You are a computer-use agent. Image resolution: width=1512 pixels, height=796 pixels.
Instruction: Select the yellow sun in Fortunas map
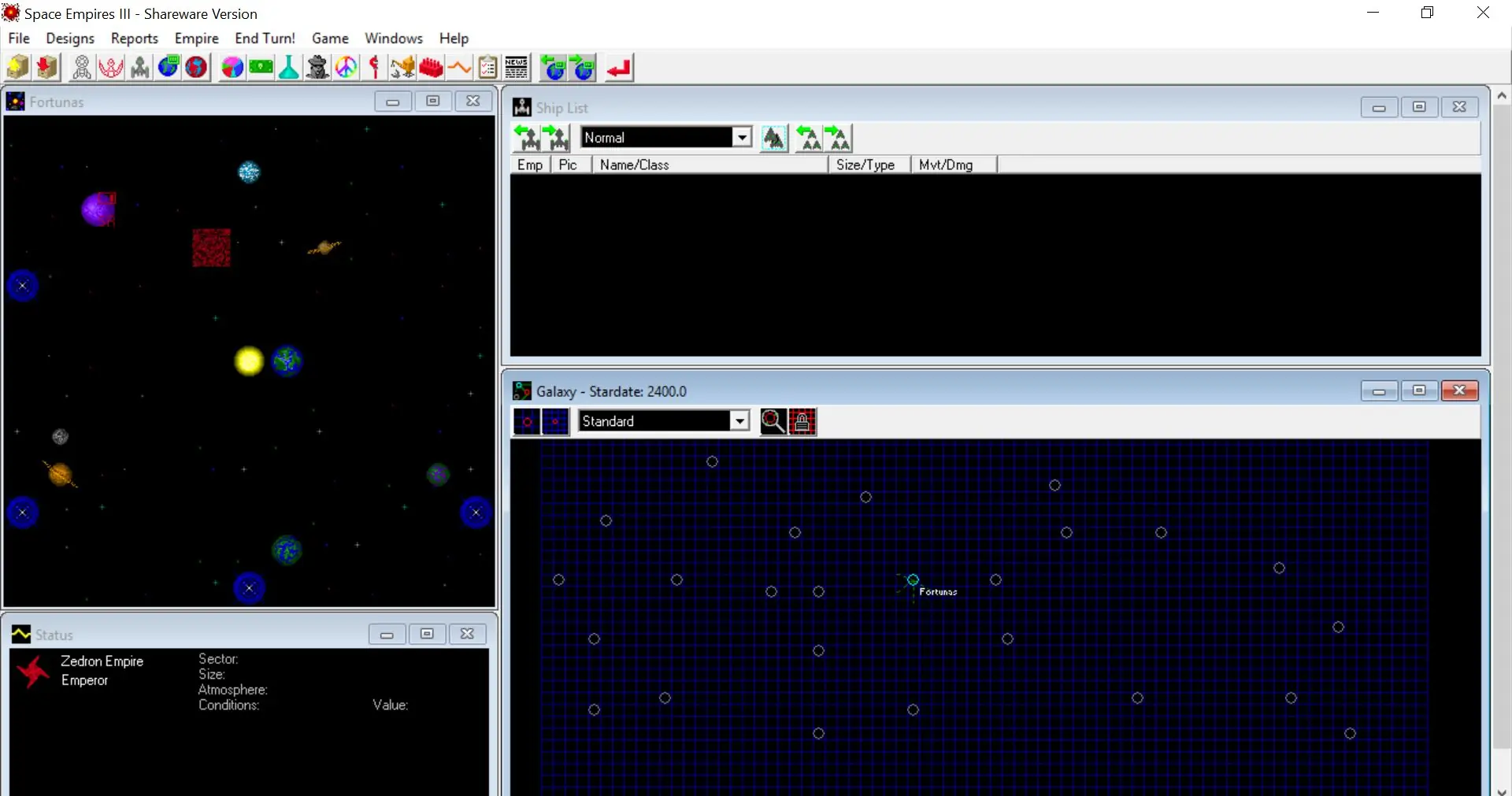249,361
